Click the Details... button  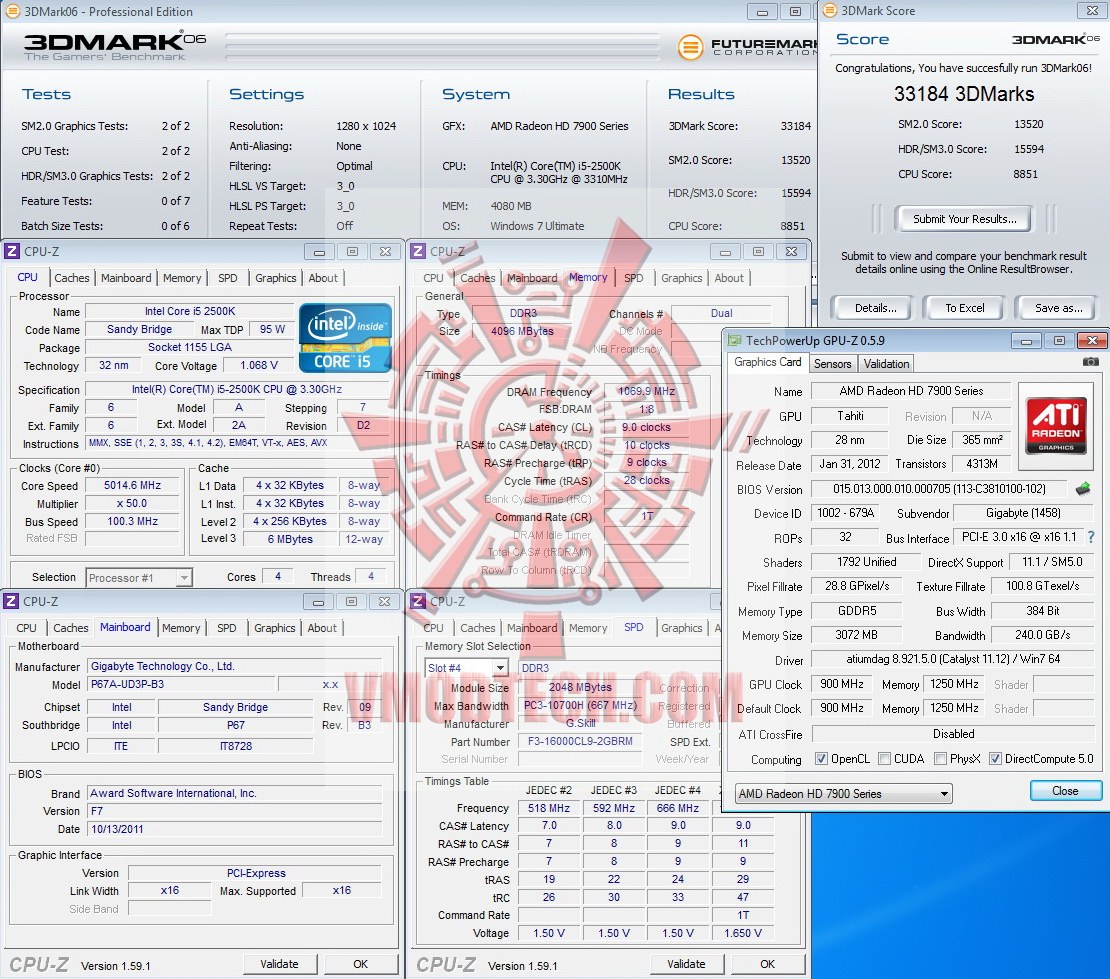click(876, 308)
